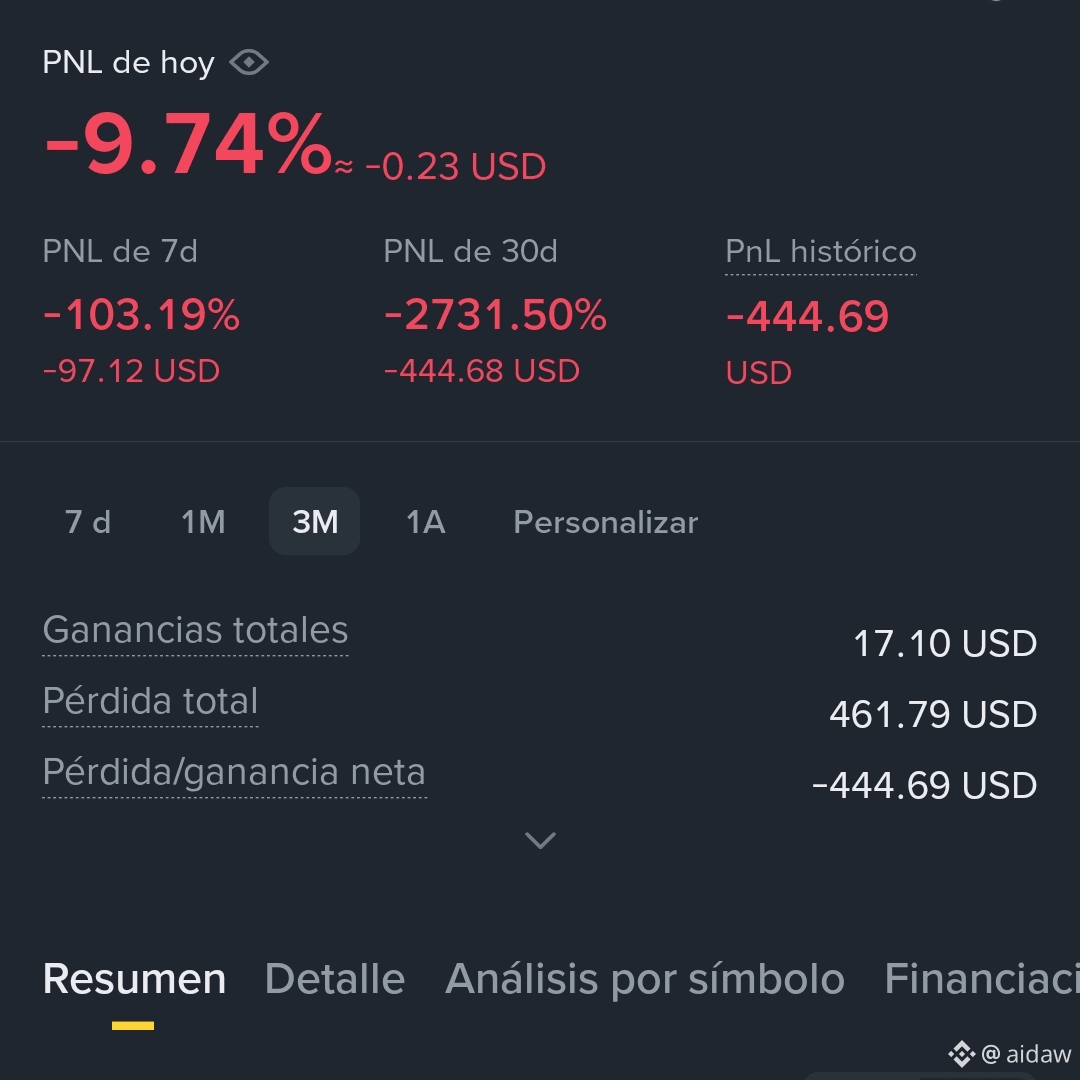The height and width of the screenshot is (1080, 1080).
Task: Click the @aidaw watermark username
Action: 1026,1054
